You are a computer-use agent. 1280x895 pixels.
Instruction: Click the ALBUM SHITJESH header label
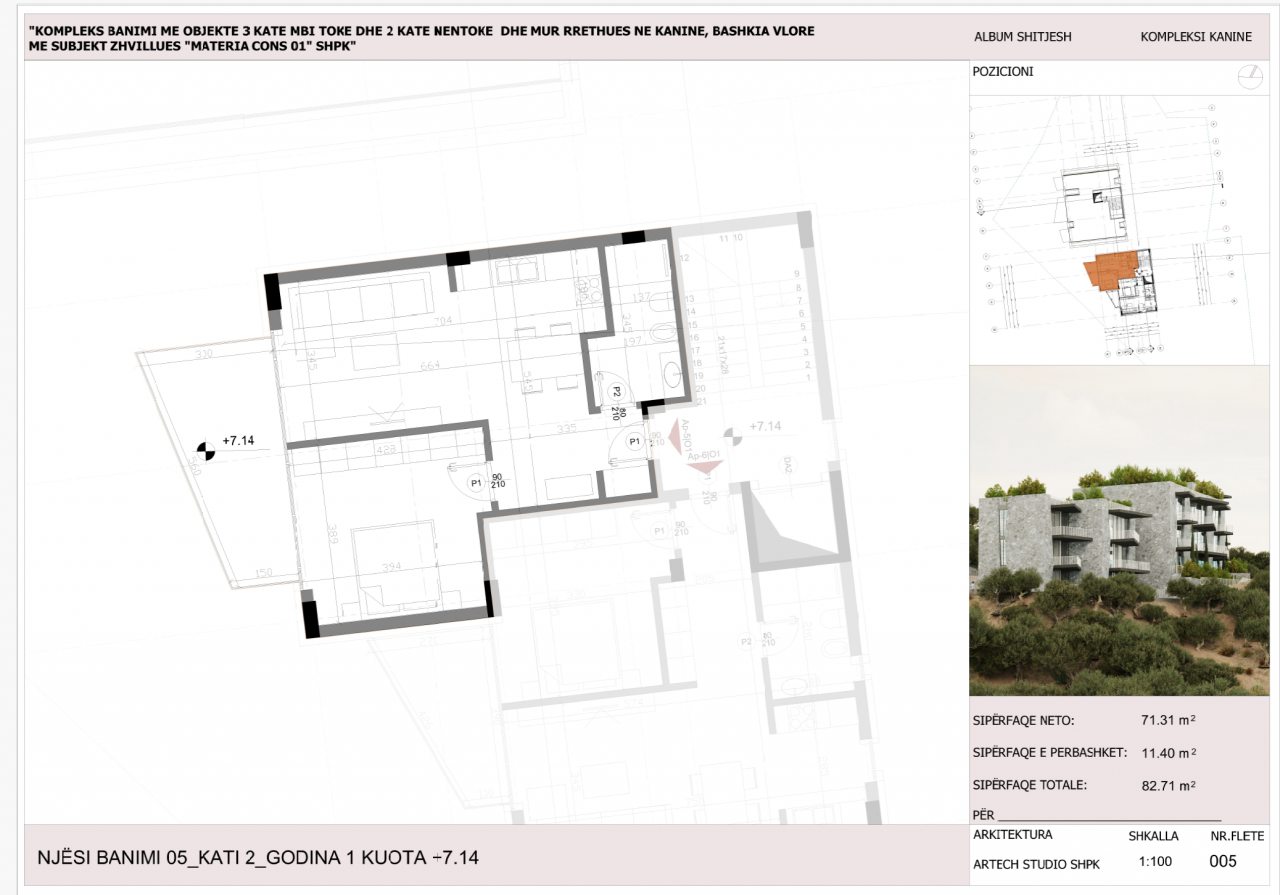click(1022, 37)
